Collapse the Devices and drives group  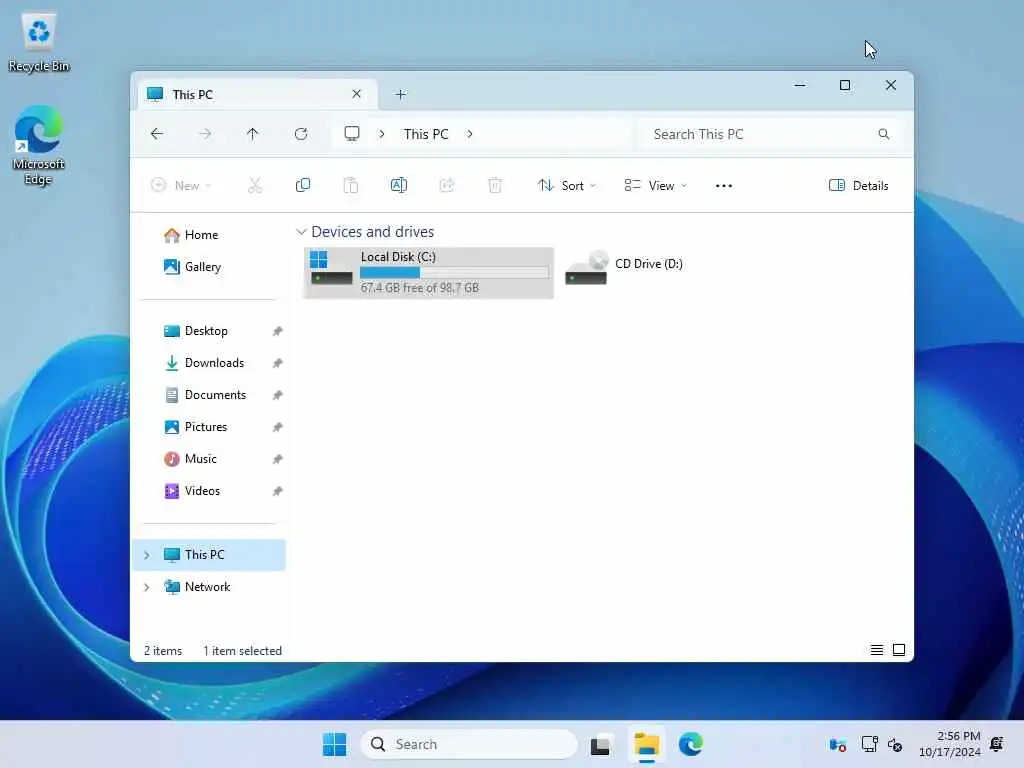tap(301, 232)
